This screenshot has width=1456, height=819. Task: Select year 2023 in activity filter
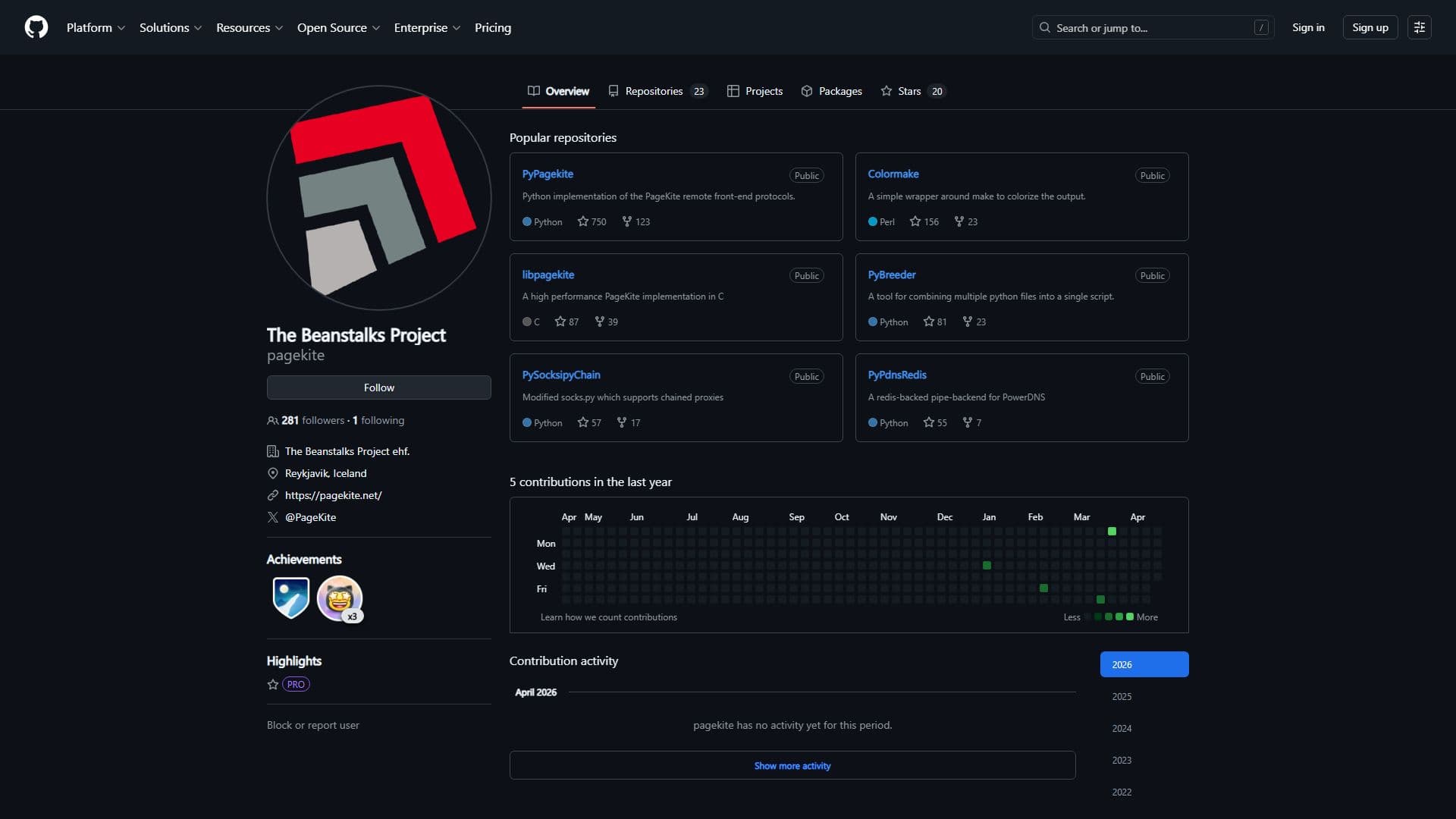(1144, 760)
